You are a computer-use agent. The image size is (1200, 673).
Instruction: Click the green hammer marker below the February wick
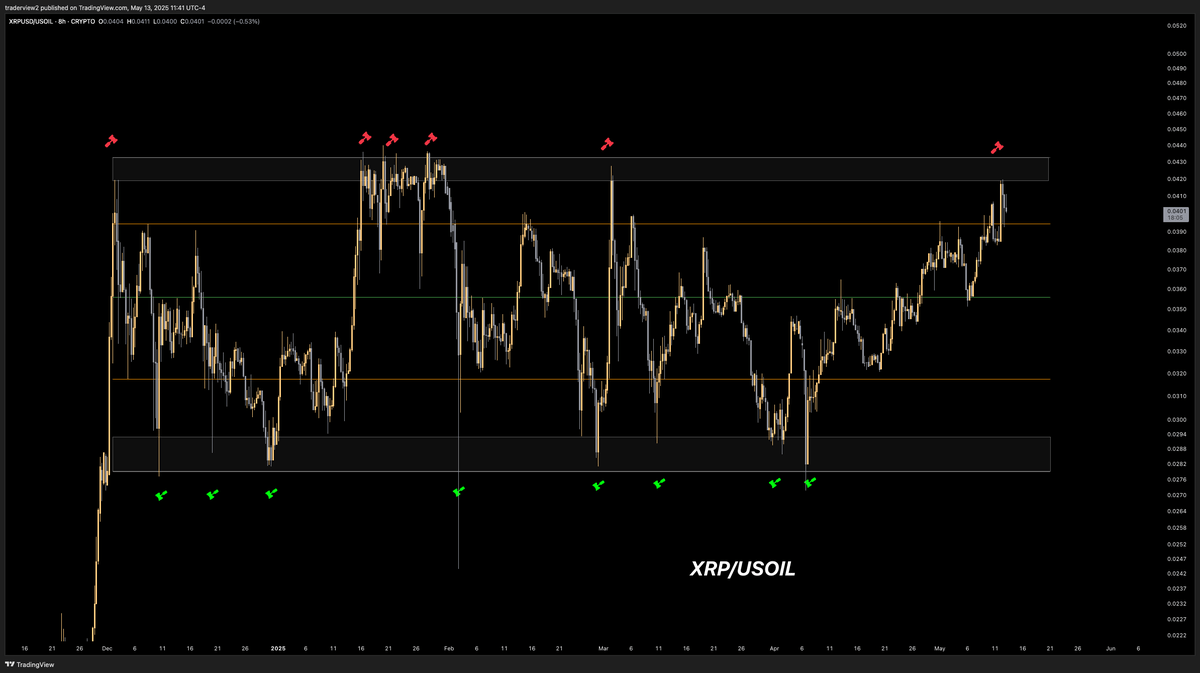[x=460, y=490]
